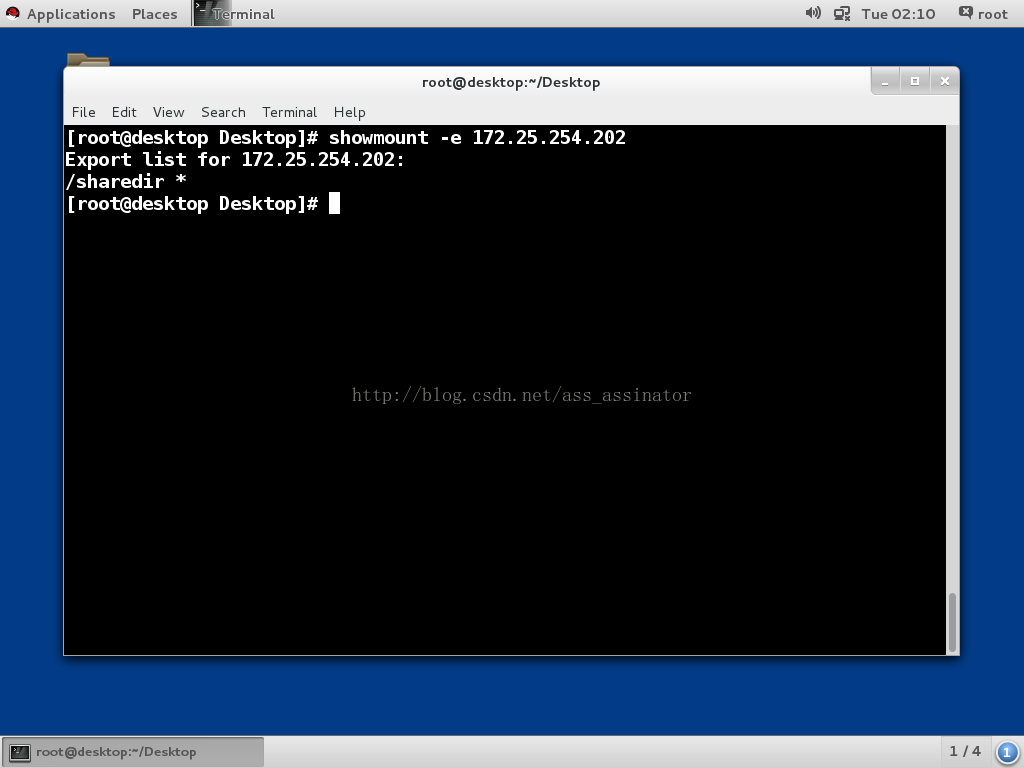Click the terminal cursor at the prompt
This screenshot has height=768, width=1024.
click(x=334, y=204)
